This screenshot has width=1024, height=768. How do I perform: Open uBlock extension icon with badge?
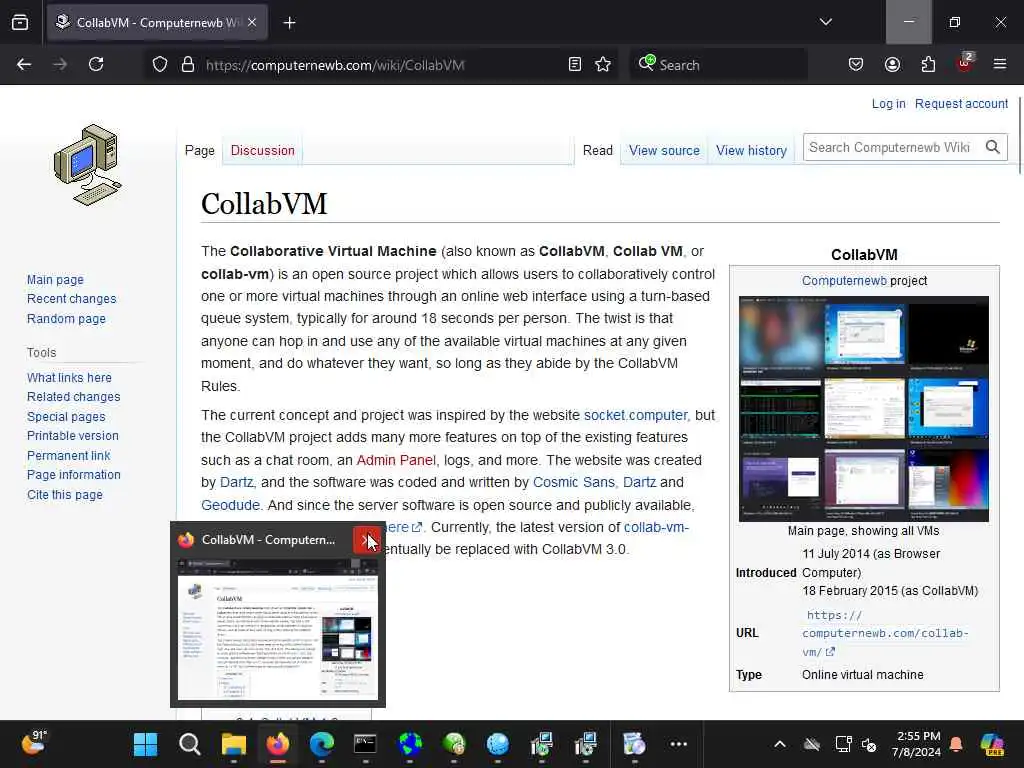[x=965, y=63]
